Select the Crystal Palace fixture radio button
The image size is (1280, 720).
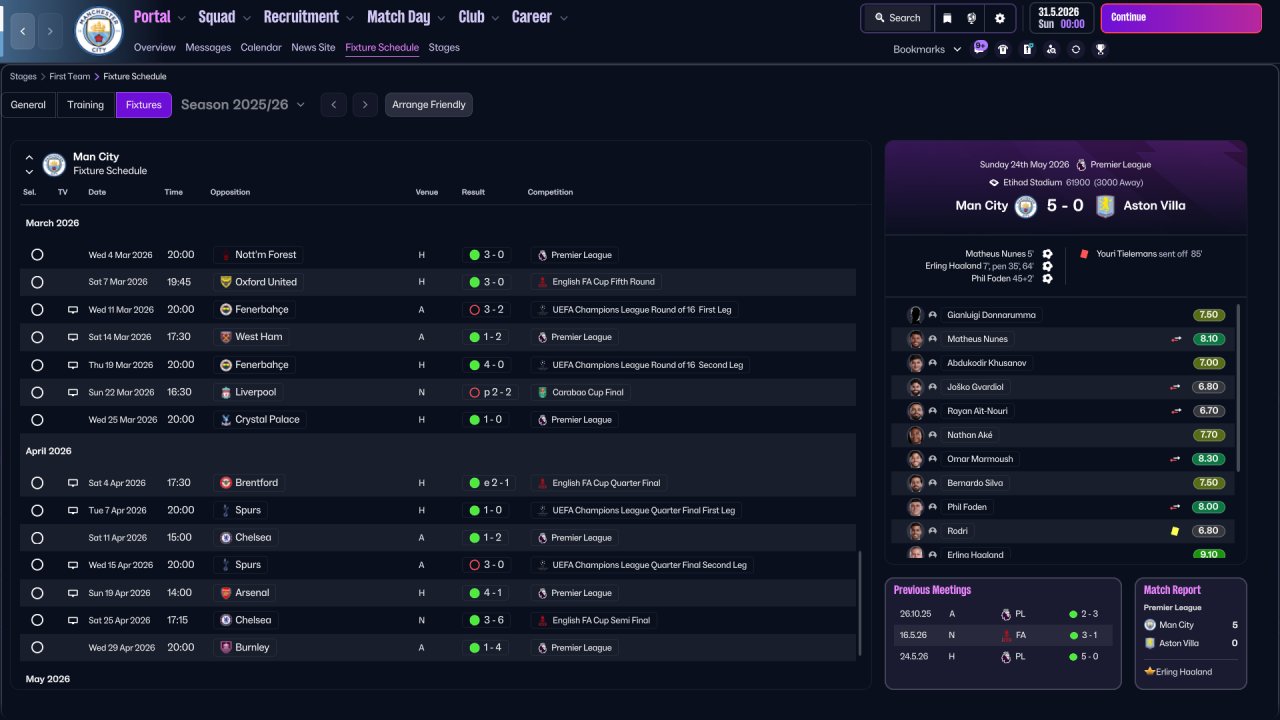coord(37,420)
